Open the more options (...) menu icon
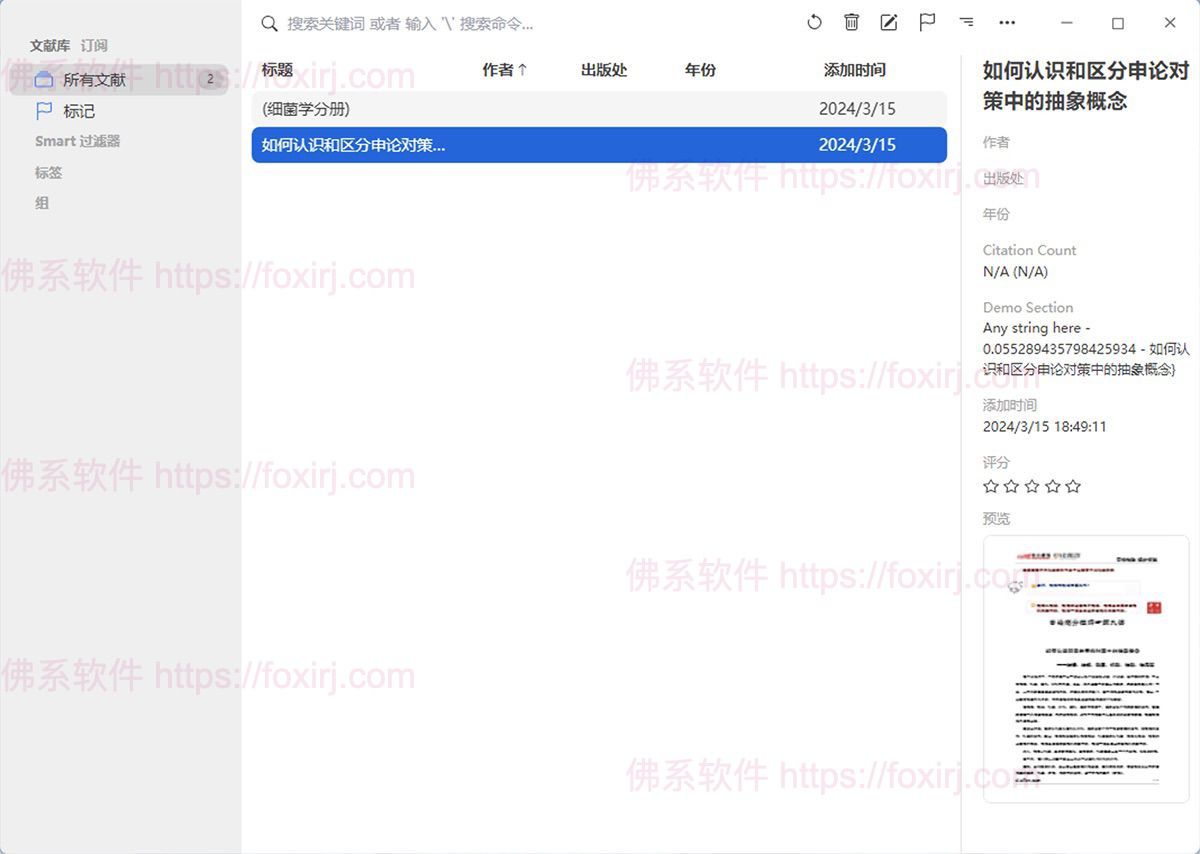 point(1007,22)
